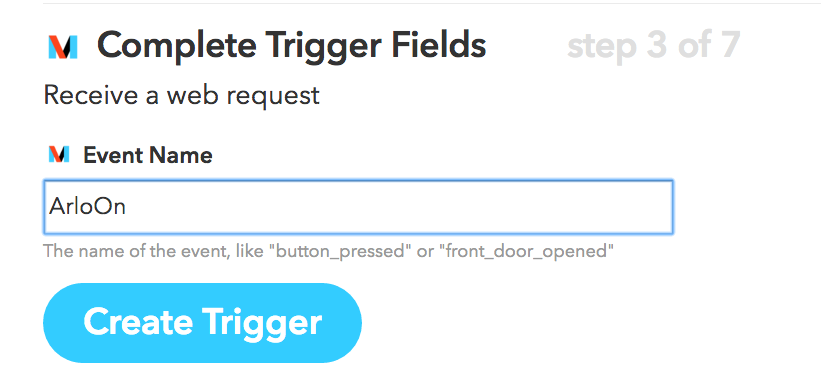This screenshot has width=821, height=390.
Task: Click the Receive a web request subtitle
Action: coord(181,95)
